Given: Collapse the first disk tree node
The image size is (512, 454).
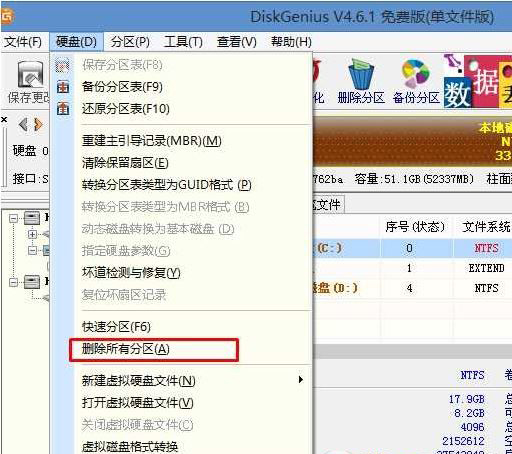Looking at the screenshot, I should point(13,219).
